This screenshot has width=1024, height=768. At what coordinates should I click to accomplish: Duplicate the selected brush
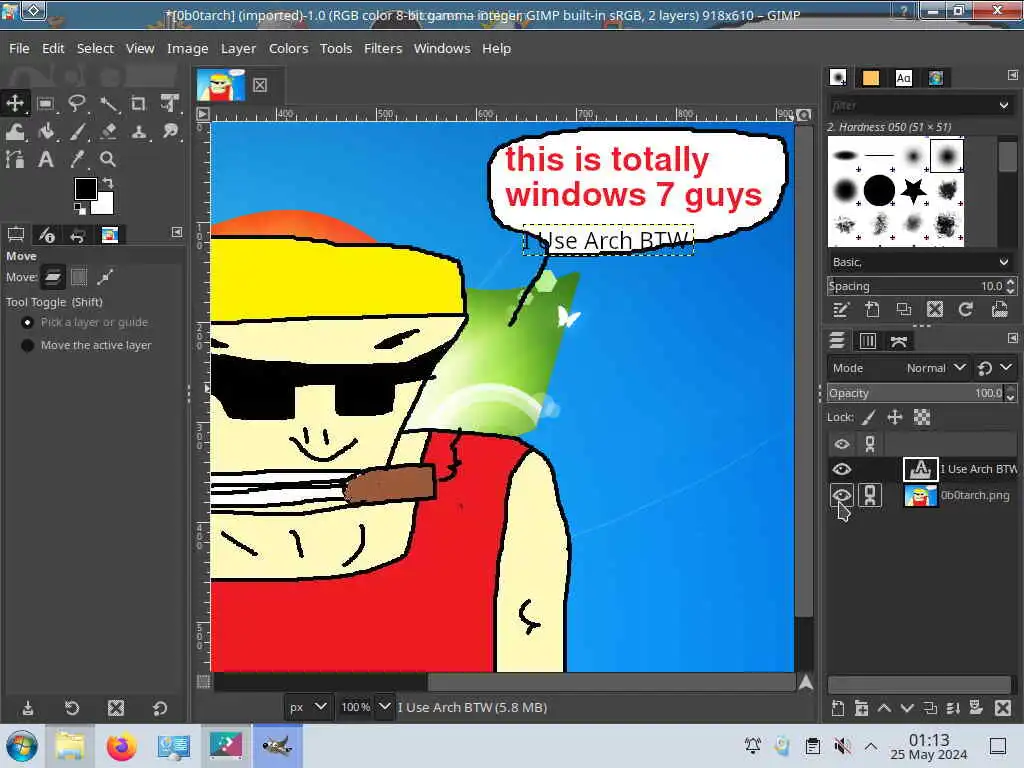[x=903, y=310]
